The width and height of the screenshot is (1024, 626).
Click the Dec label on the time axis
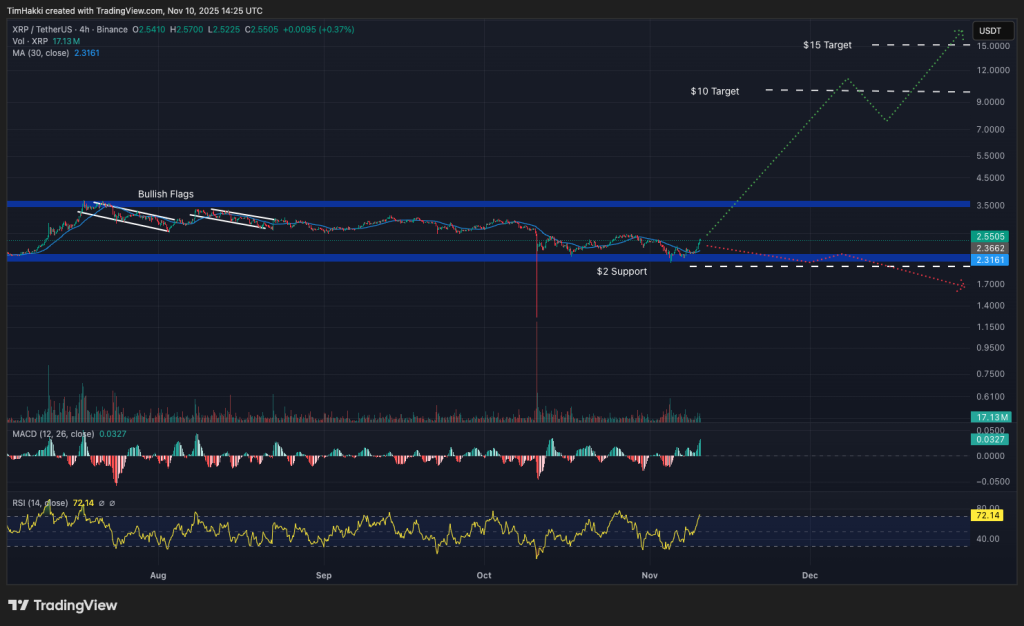810,576
